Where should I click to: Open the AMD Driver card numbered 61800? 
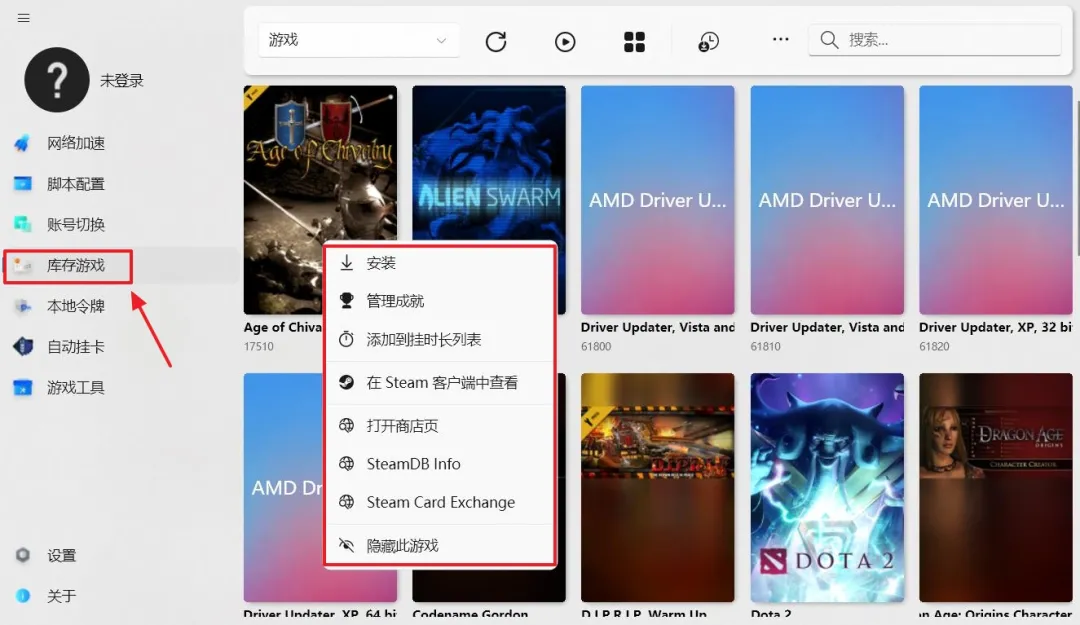coord(658,200)
